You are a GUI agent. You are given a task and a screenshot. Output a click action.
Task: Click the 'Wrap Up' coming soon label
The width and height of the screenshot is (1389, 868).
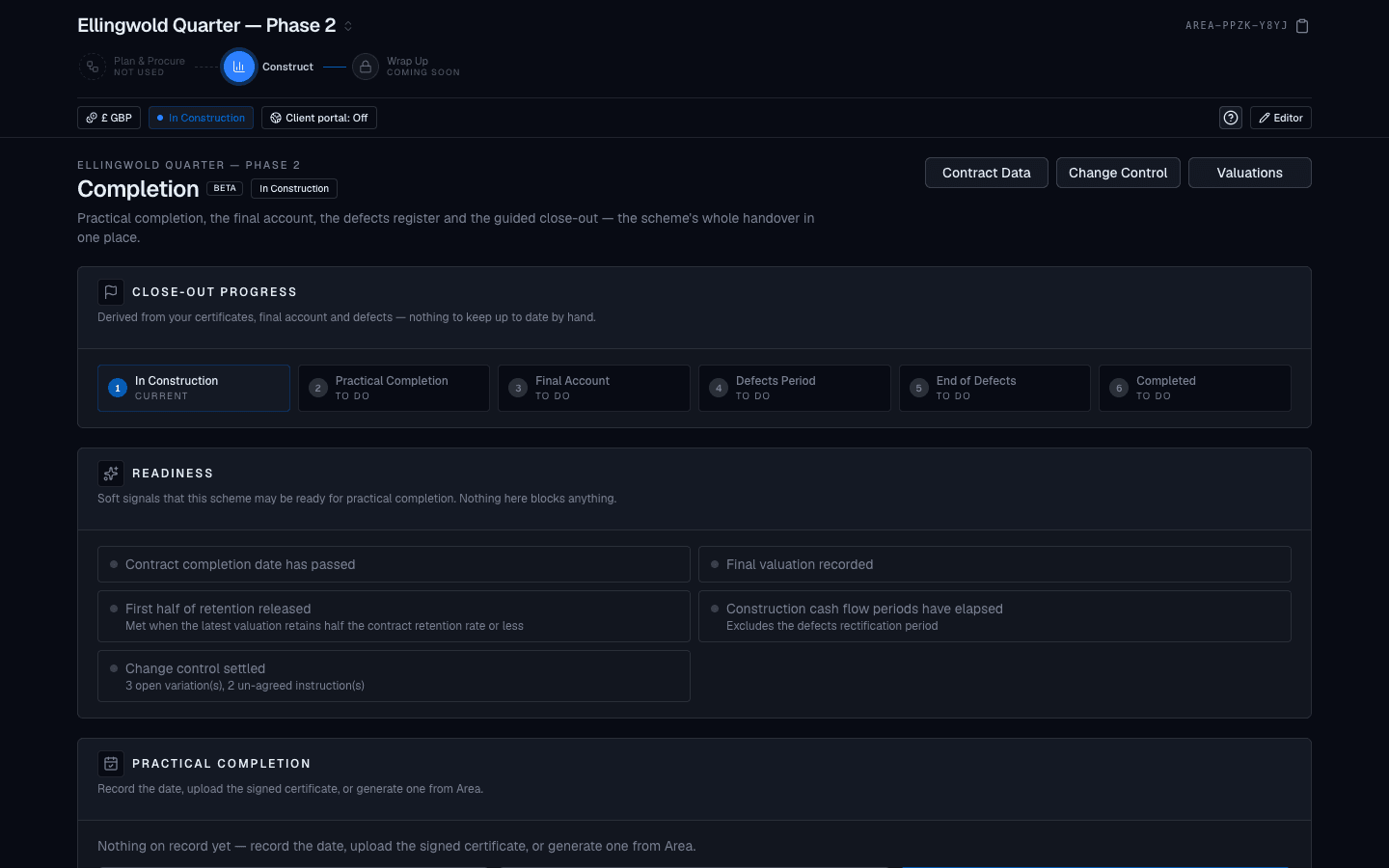(x=423, y=67)
